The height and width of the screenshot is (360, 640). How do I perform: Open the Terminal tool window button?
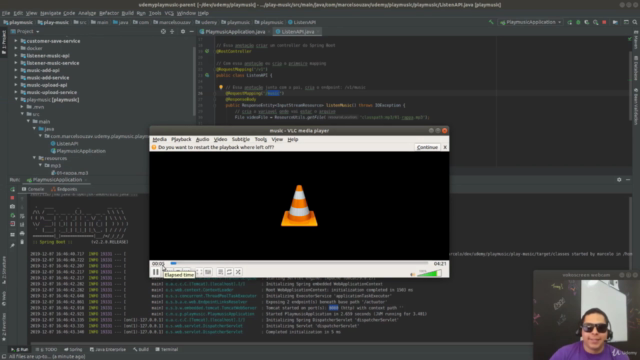coord(167,349)
